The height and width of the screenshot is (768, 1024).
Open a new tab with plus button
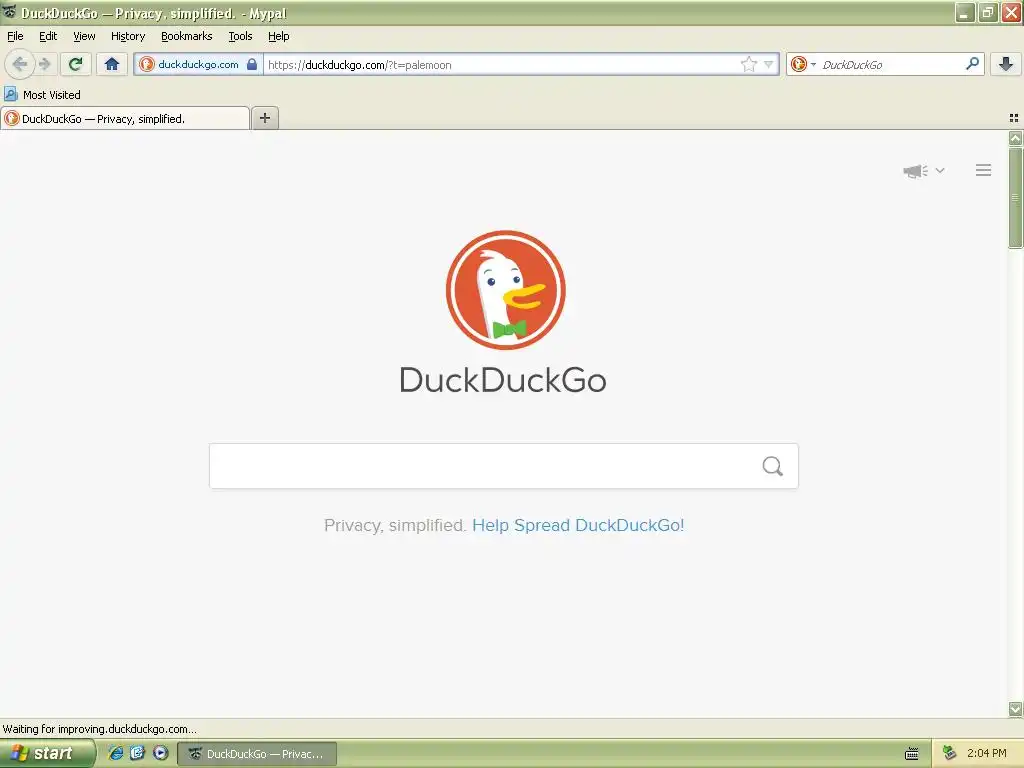(264, 118)
